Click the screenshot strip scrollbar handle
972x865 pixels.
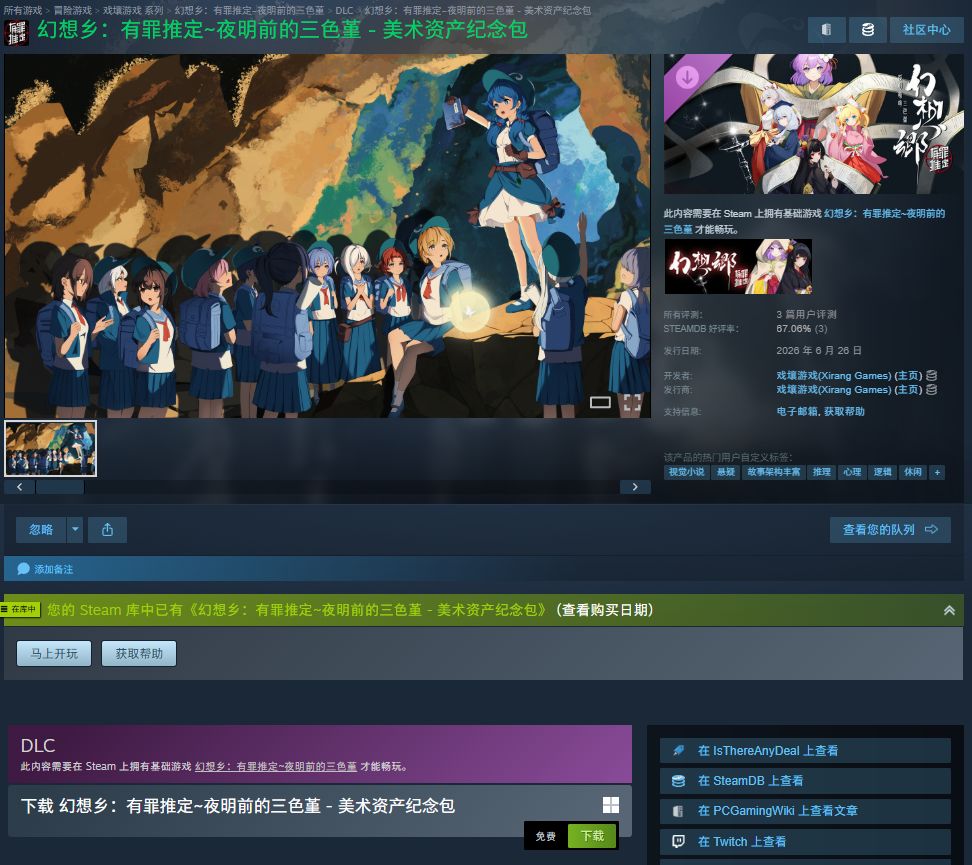pos(60,487)
